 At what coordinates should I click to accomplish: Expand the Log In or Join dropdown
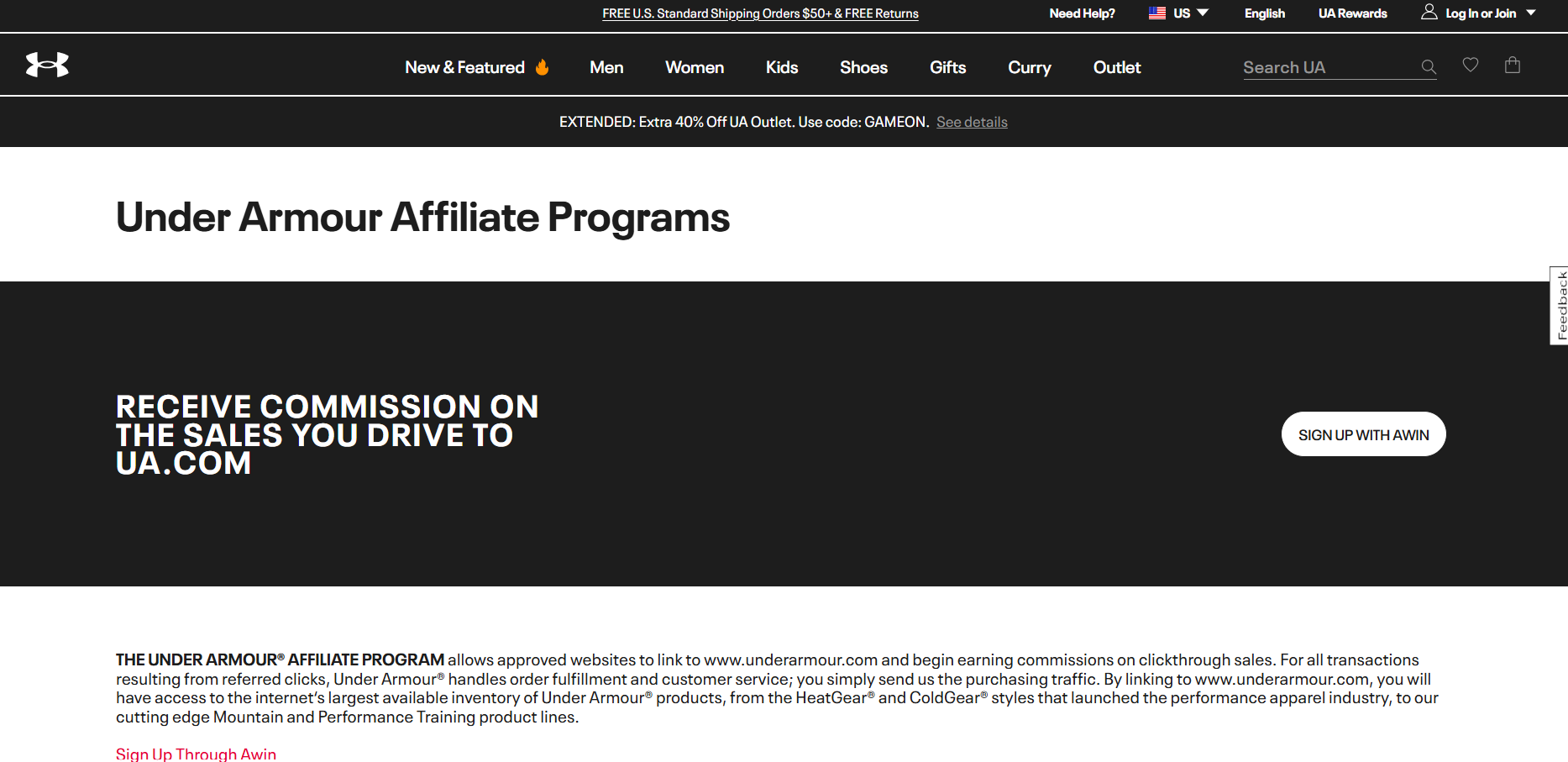tap(1532, 13)
